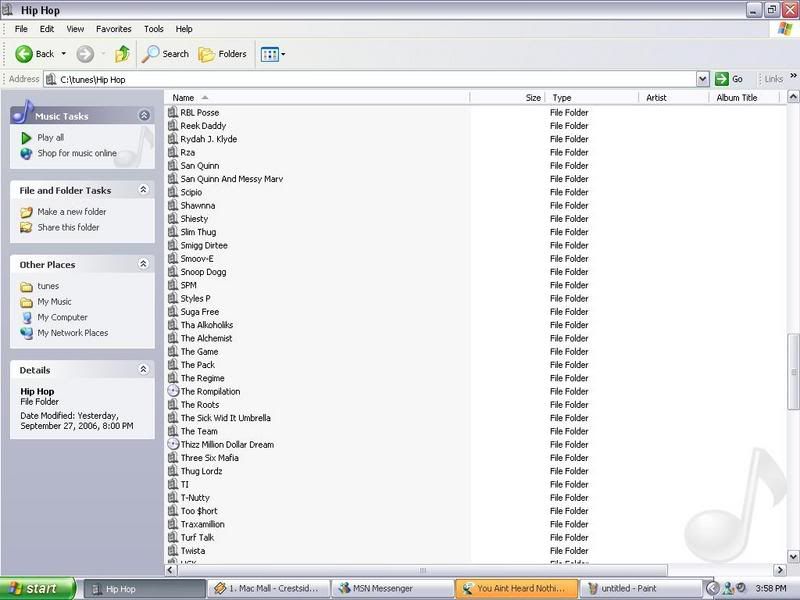Collapse the Details panel
The image size is (800, 600).
[x=143, y=369]
